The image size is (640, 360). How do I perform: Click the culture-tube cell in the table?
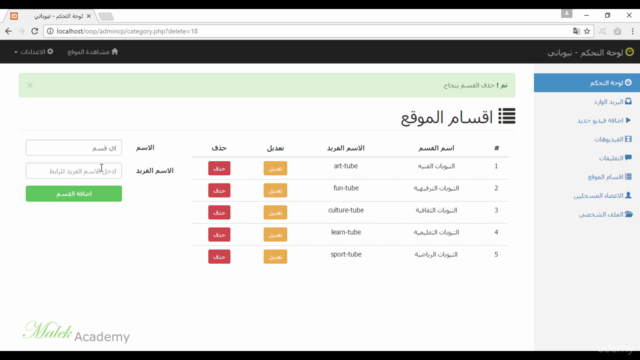point(346,210)
